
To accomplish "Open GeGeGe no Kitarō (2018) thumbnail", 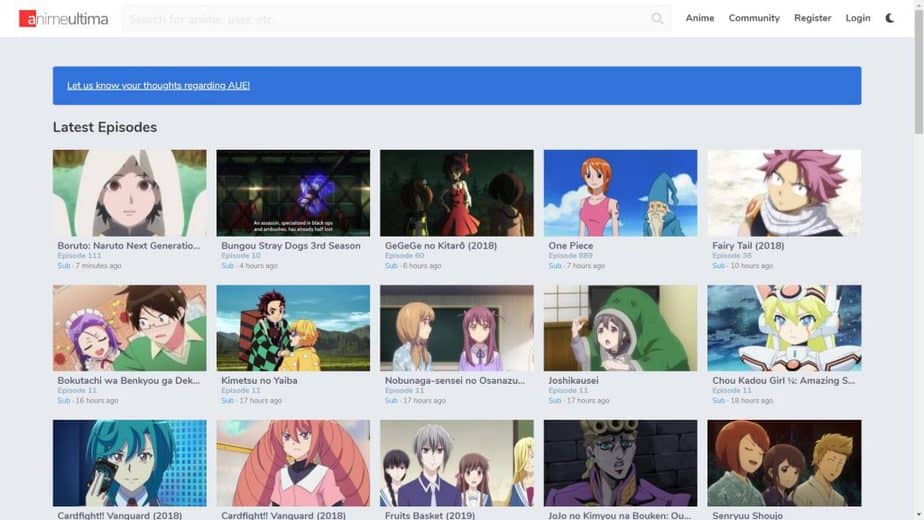I will pos(457,193).
